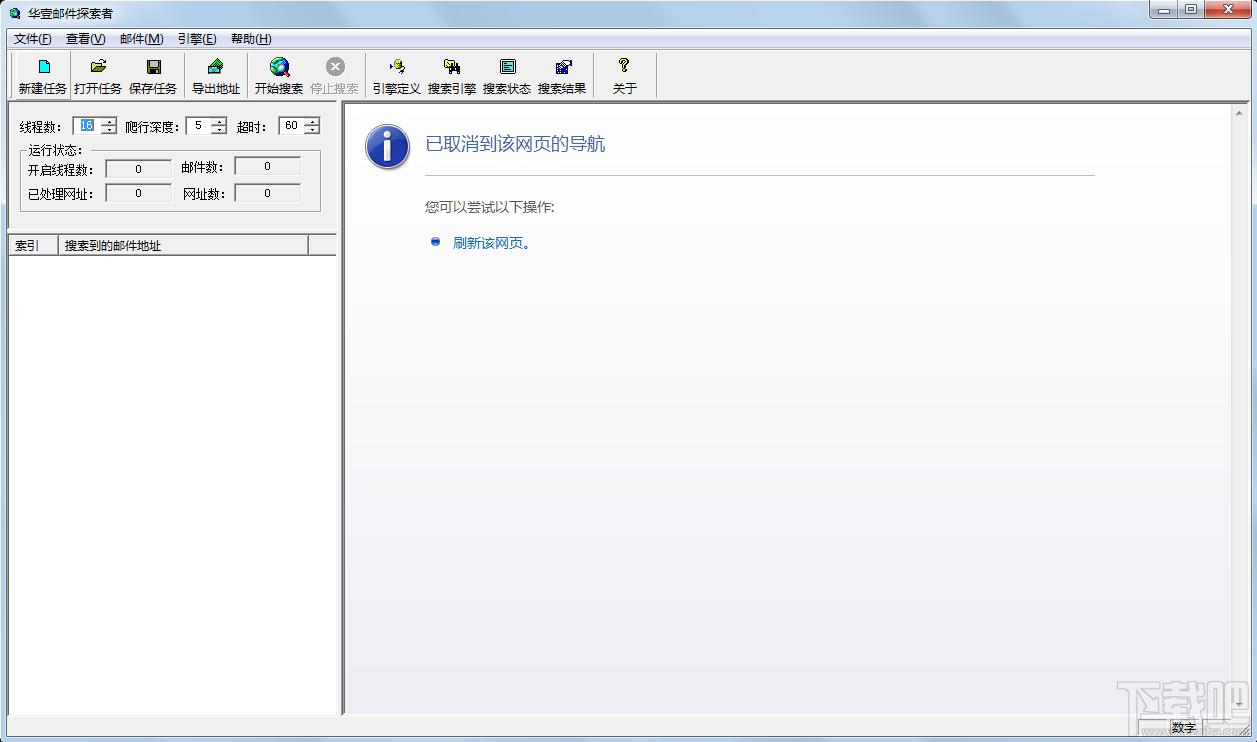Open the 邮件(M) menu

point(141,39)
